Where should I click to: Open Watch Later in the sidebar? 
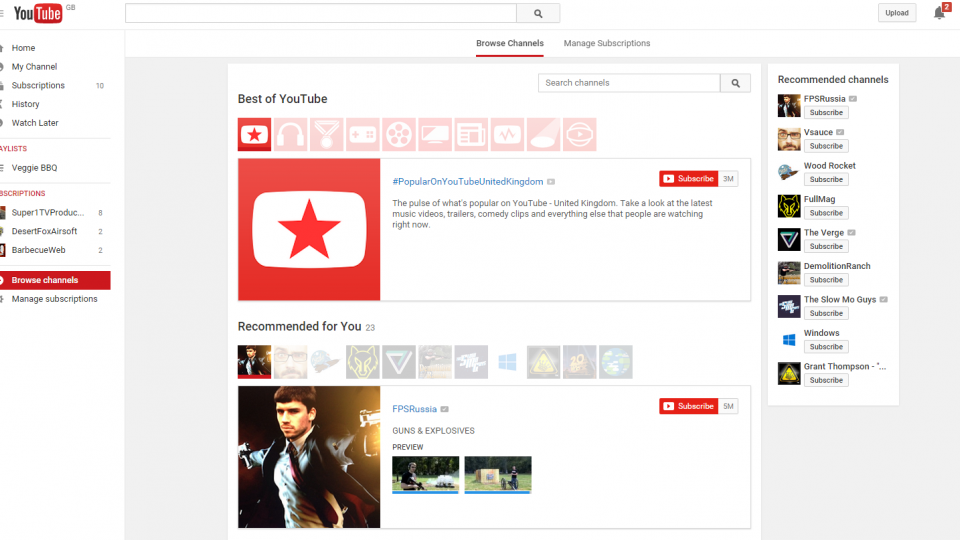[x=35, y=123]
